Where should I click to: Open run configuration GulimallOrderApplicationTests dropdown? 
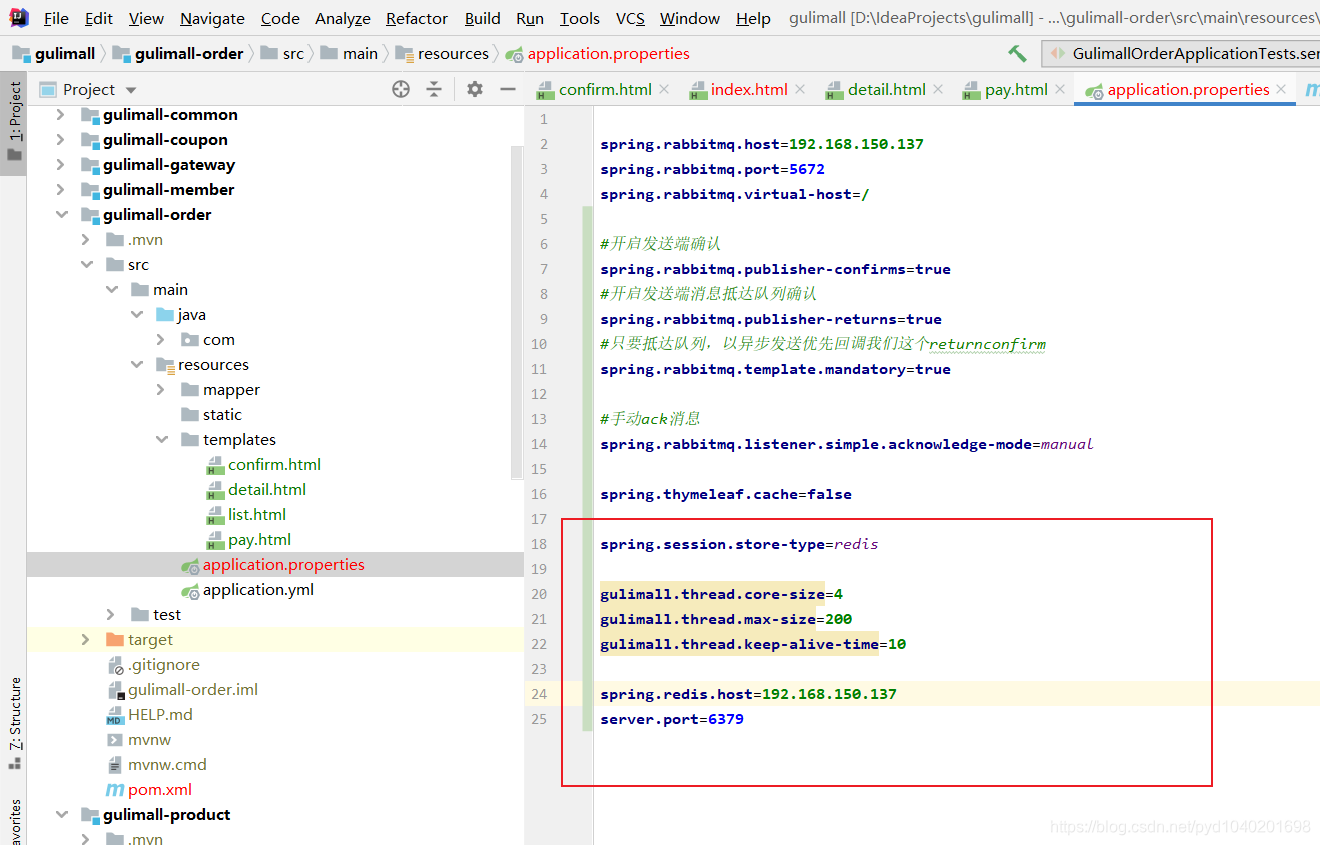click(x=1181, y=54)
